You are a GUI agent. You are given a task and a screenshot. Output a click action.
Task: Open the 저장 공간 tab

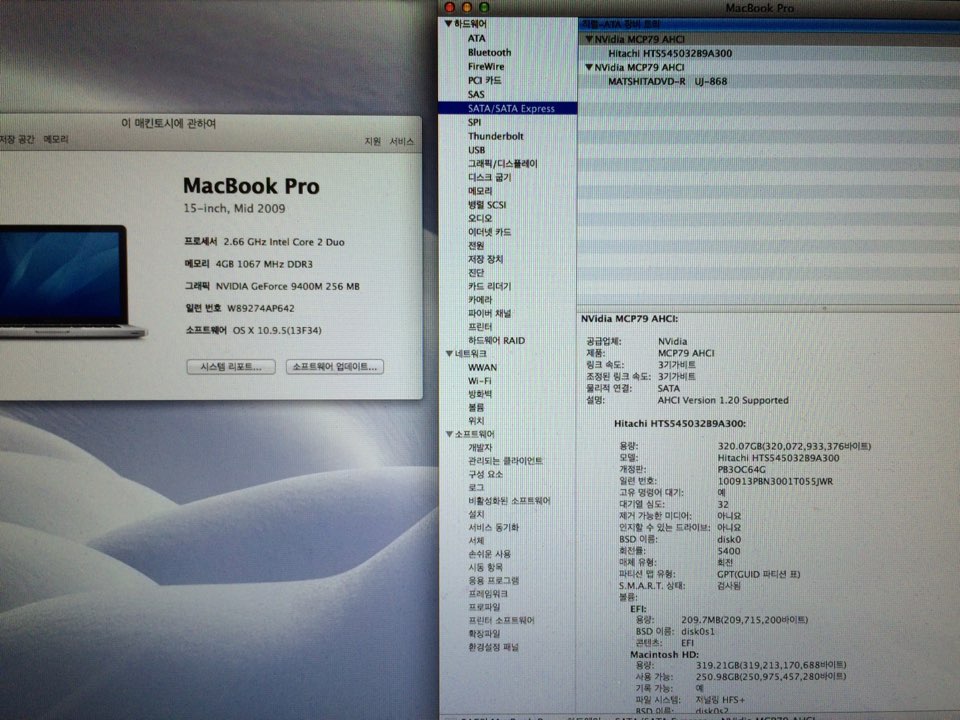[14, 140]
